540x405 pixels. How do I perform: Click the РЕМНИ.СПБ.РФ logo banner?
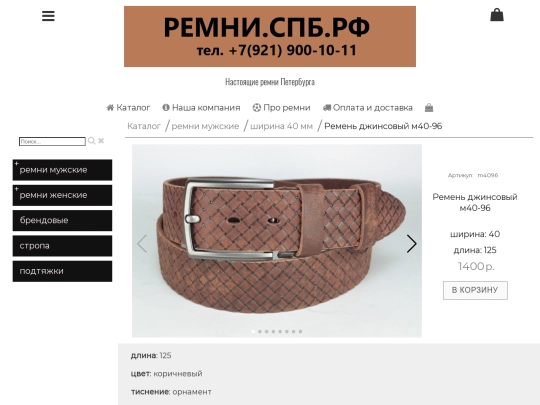coord(270,36)
